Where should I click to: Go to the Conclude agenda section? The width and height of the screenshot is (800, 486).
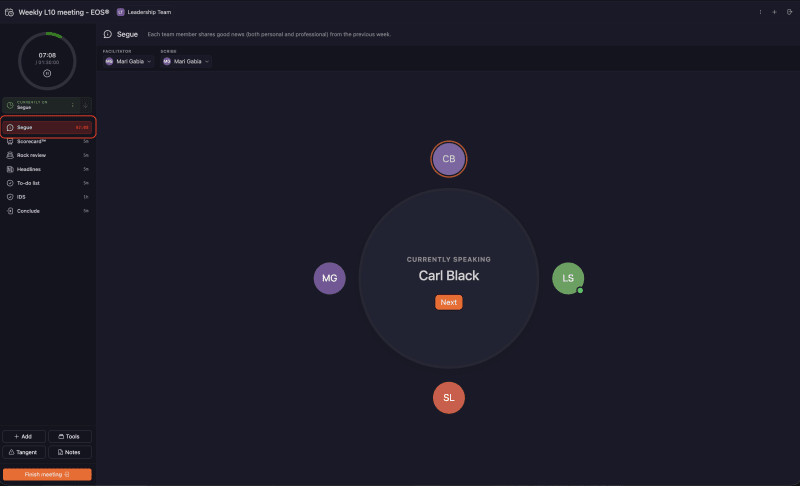tap(48, 211)
